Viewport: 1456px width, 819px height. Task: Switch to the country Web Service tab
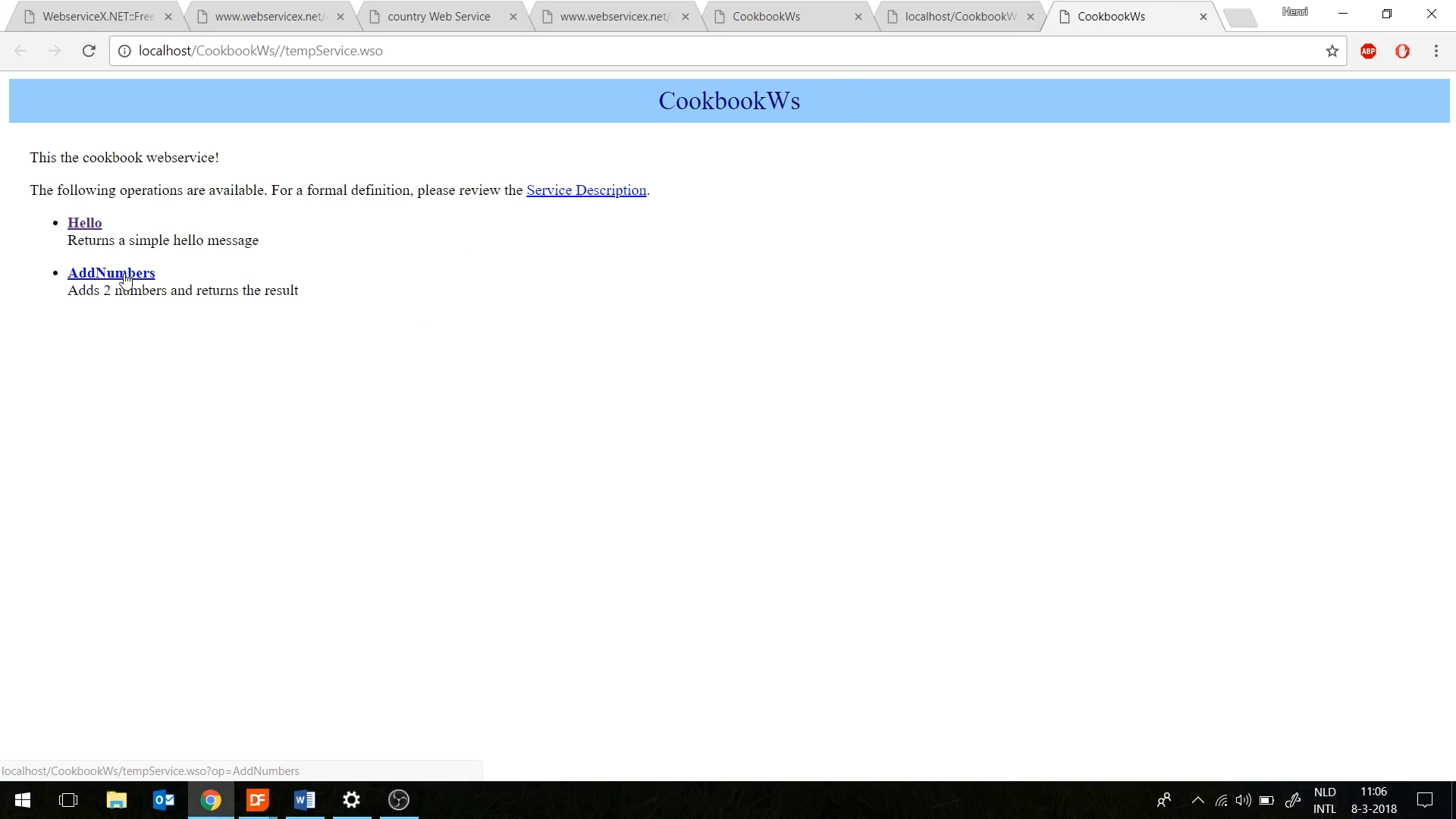pos(438,17)
